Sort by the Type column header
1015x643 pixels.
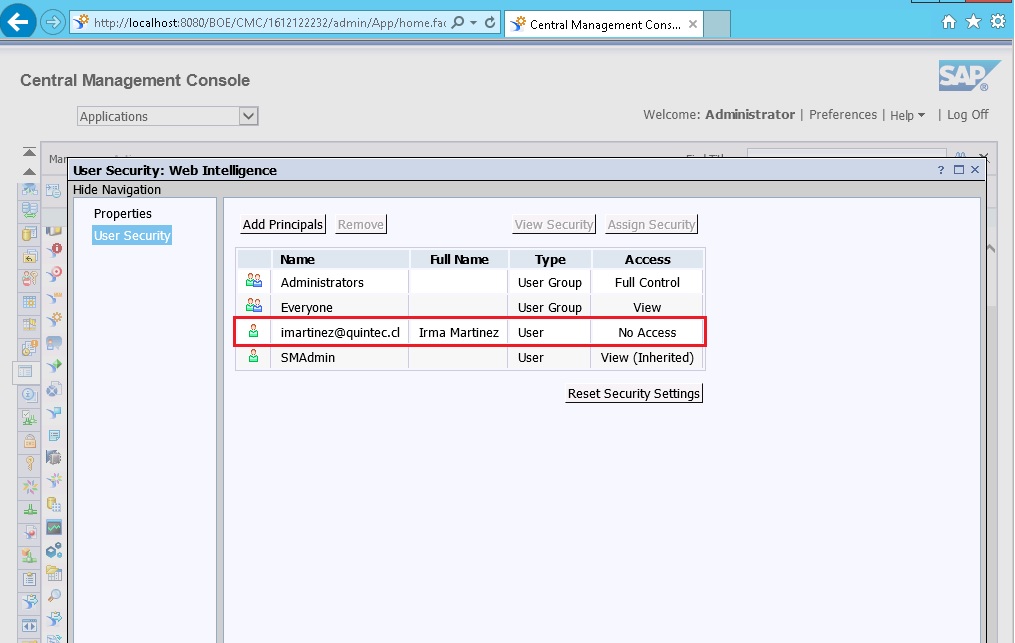pos(550,259)
